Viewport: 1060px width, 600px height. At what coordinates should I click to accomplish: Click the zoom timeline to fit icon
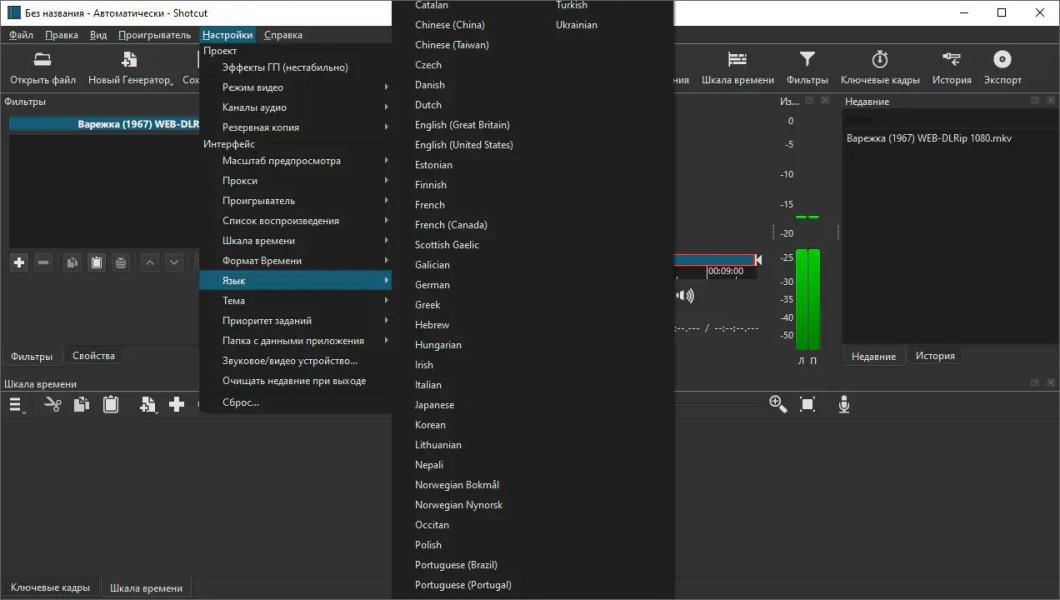[808, 404]
